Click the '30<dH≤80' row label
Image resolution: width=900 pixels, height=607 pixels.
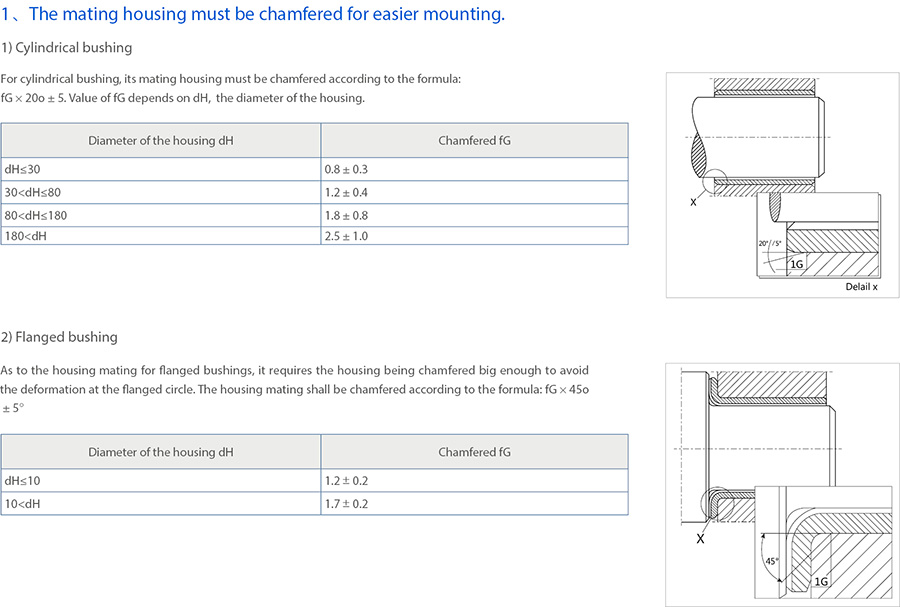33,192
